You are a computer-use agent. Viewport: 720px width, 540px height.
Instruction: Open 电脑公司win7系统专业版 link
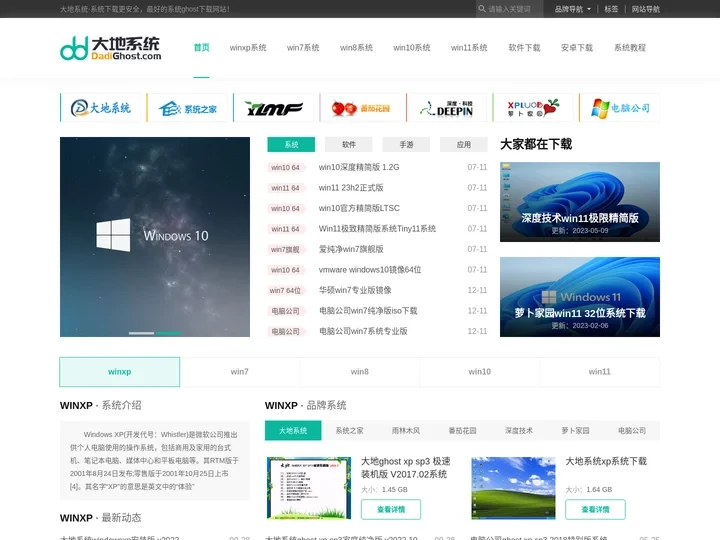(x=363, y=331)
